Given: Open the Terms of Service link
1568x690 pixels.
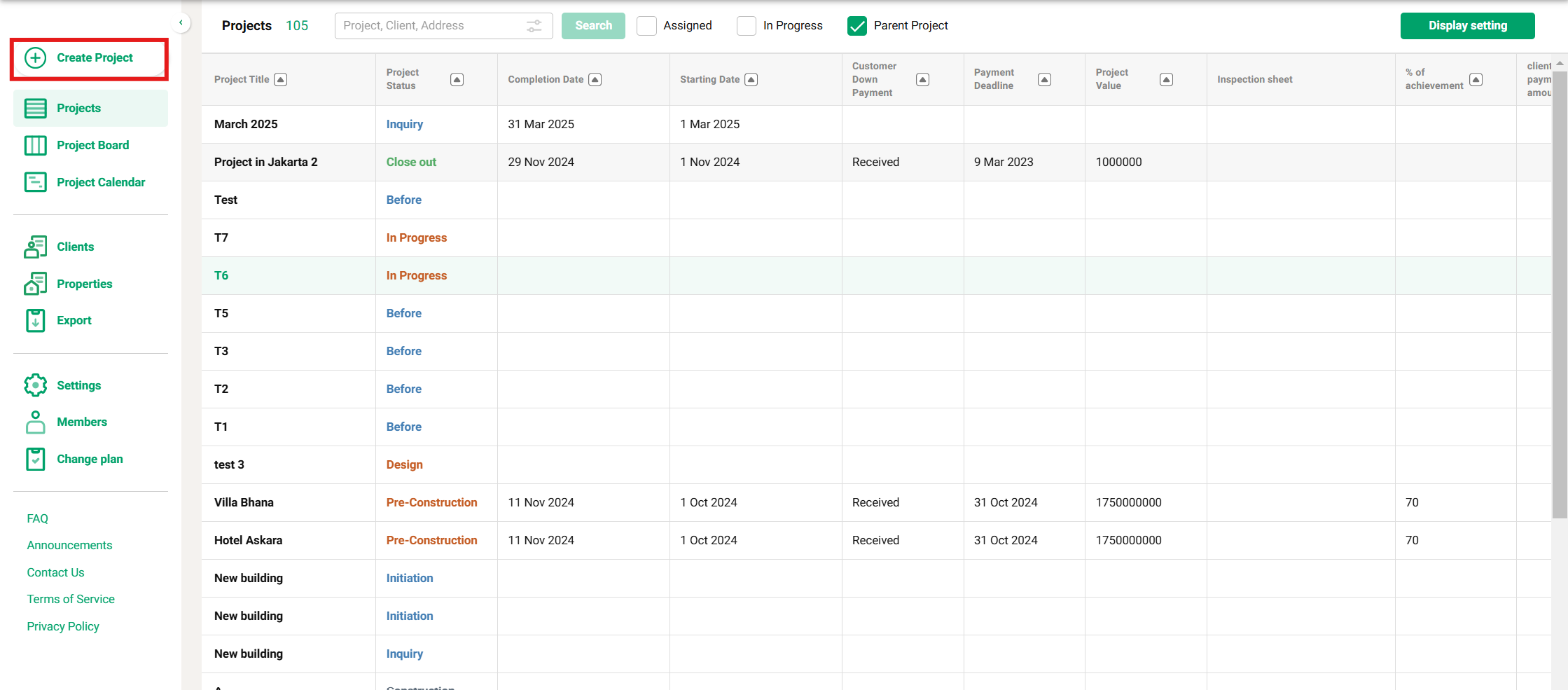Looking at the screenshot, I should click(71, 599).
